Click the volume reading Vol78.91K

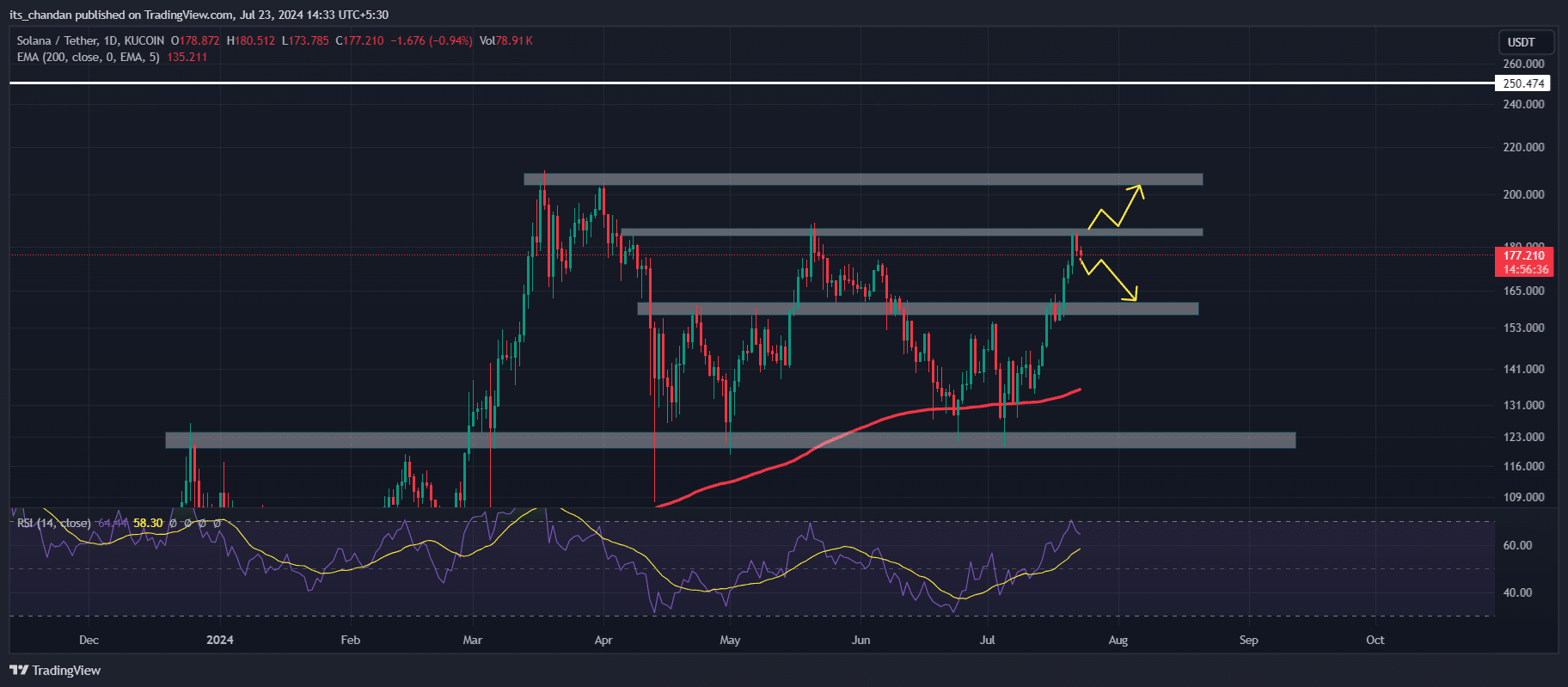pyautogui.click(x=506, y=40)
